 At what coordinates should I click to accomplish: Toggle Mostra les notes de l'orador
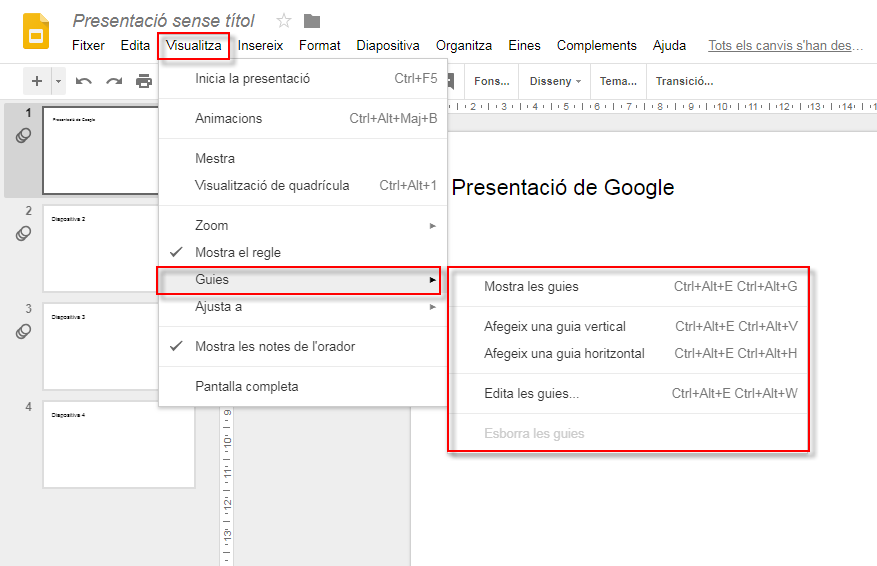pyautogui.click(x=303, y=347)
